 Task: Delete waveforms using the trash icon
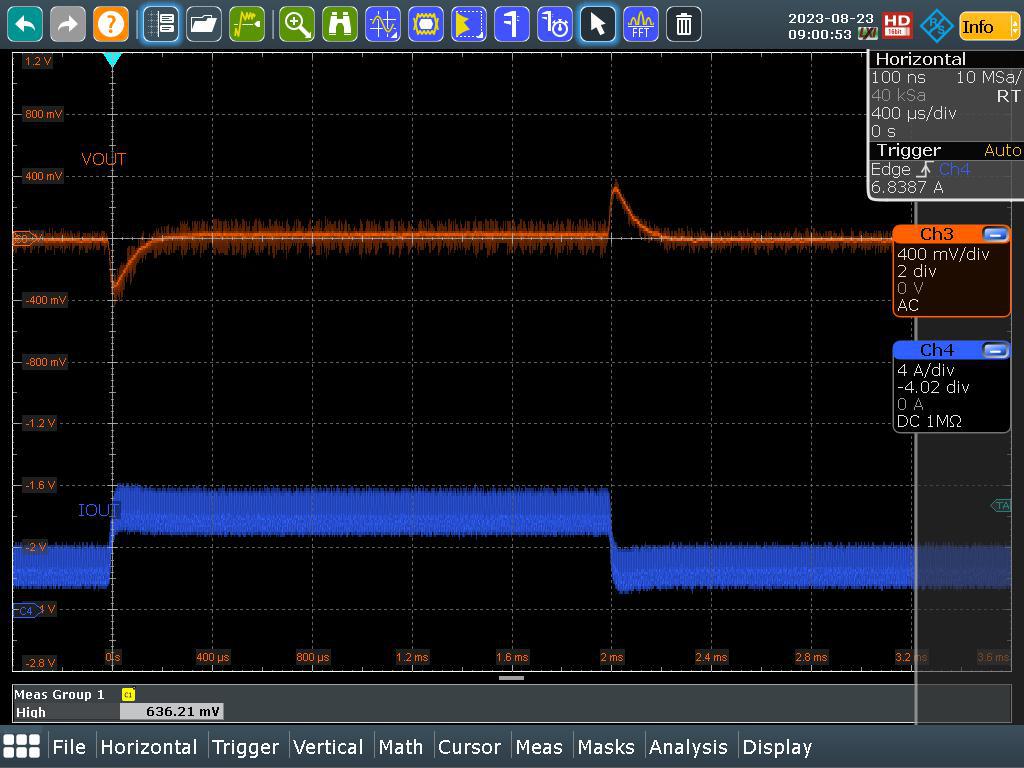(684, 24)
